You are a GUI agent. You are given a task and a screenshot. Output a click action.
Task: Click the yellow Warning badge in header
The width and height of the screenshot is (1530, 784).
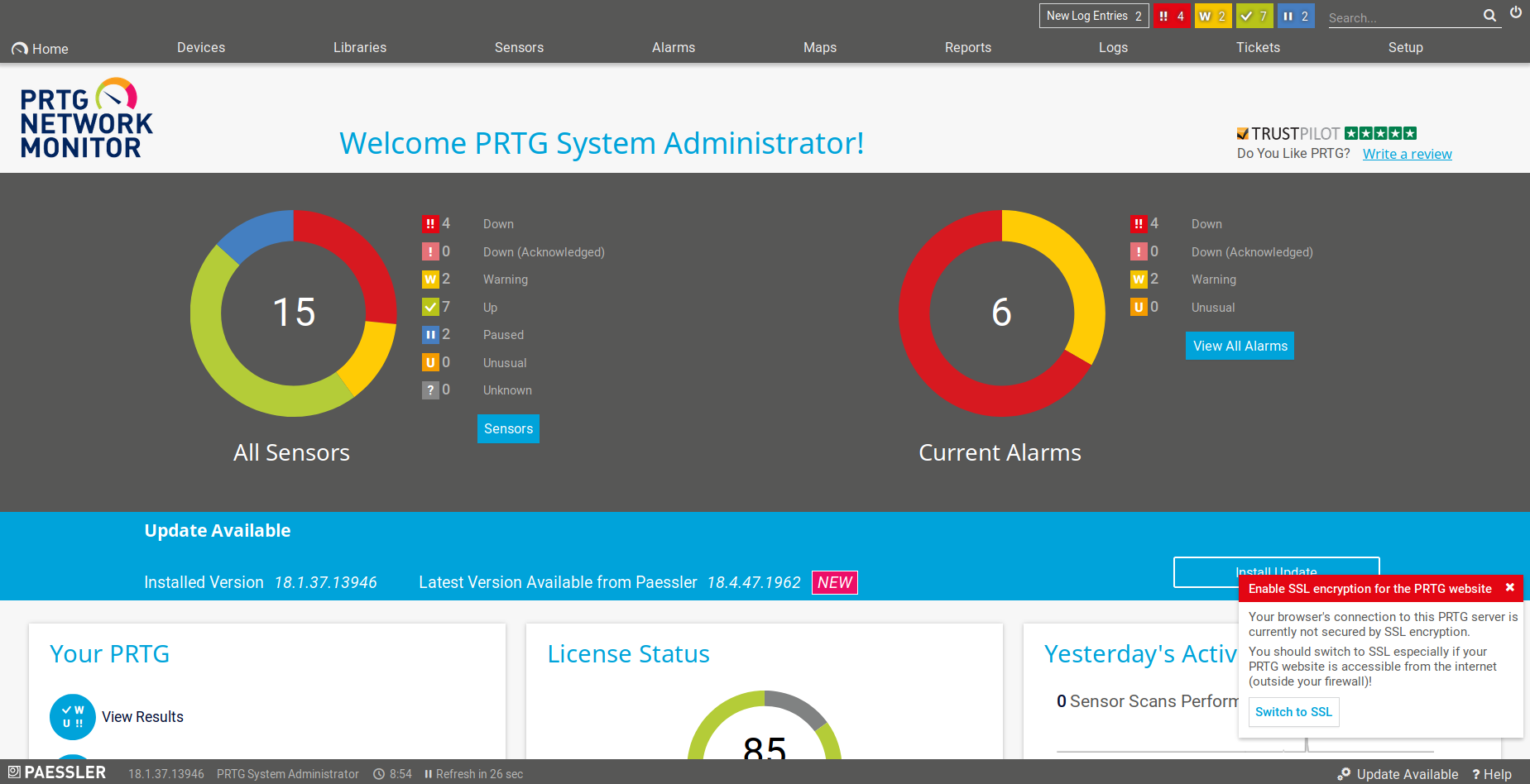pos(1213,16)
